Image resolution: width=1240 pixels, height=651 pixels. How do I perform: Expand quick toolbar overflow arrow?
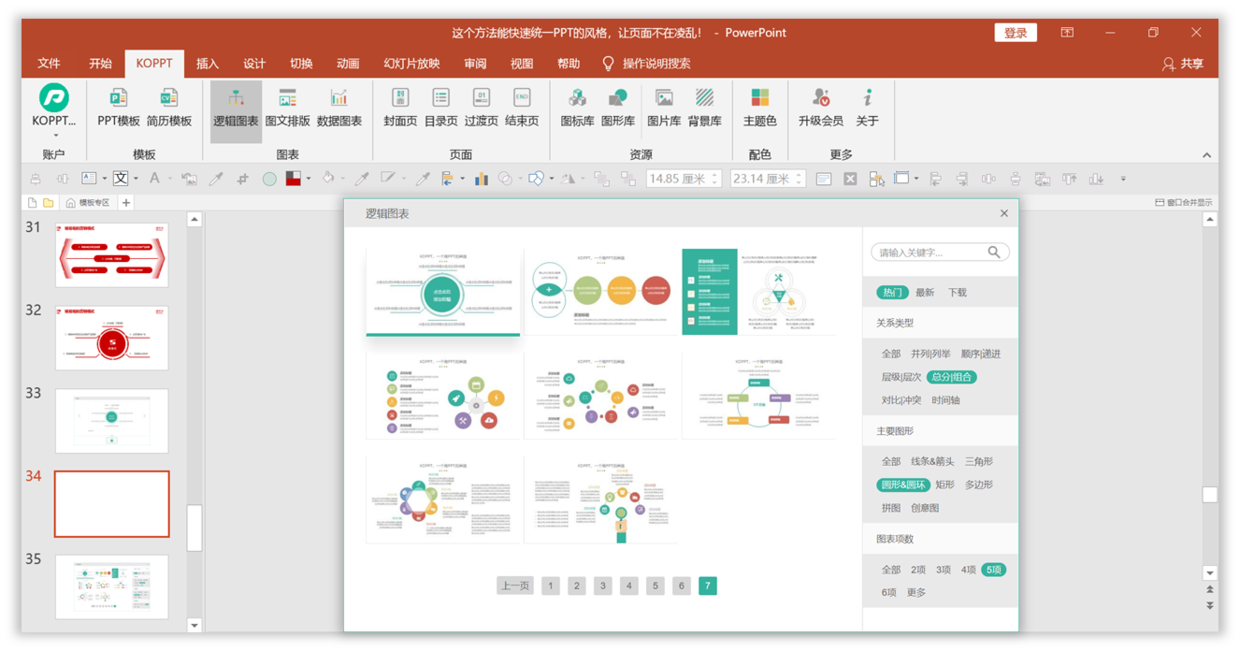(x=1122, y=179)
